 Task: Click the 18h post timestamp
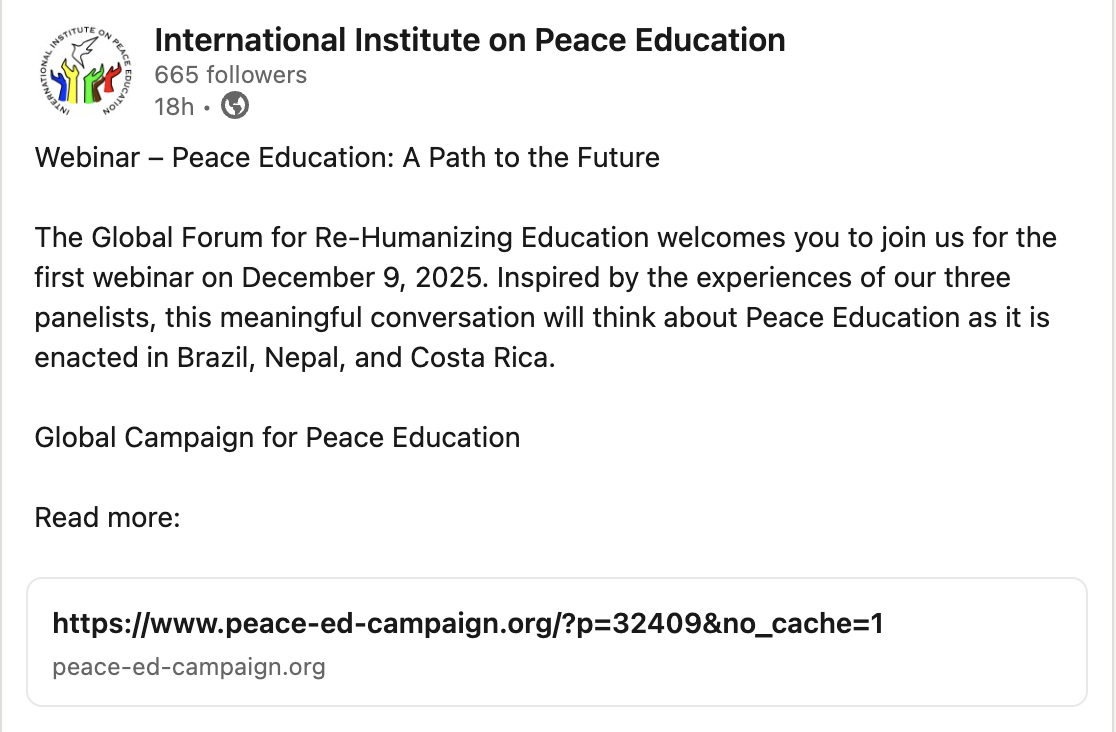[174, 106]
